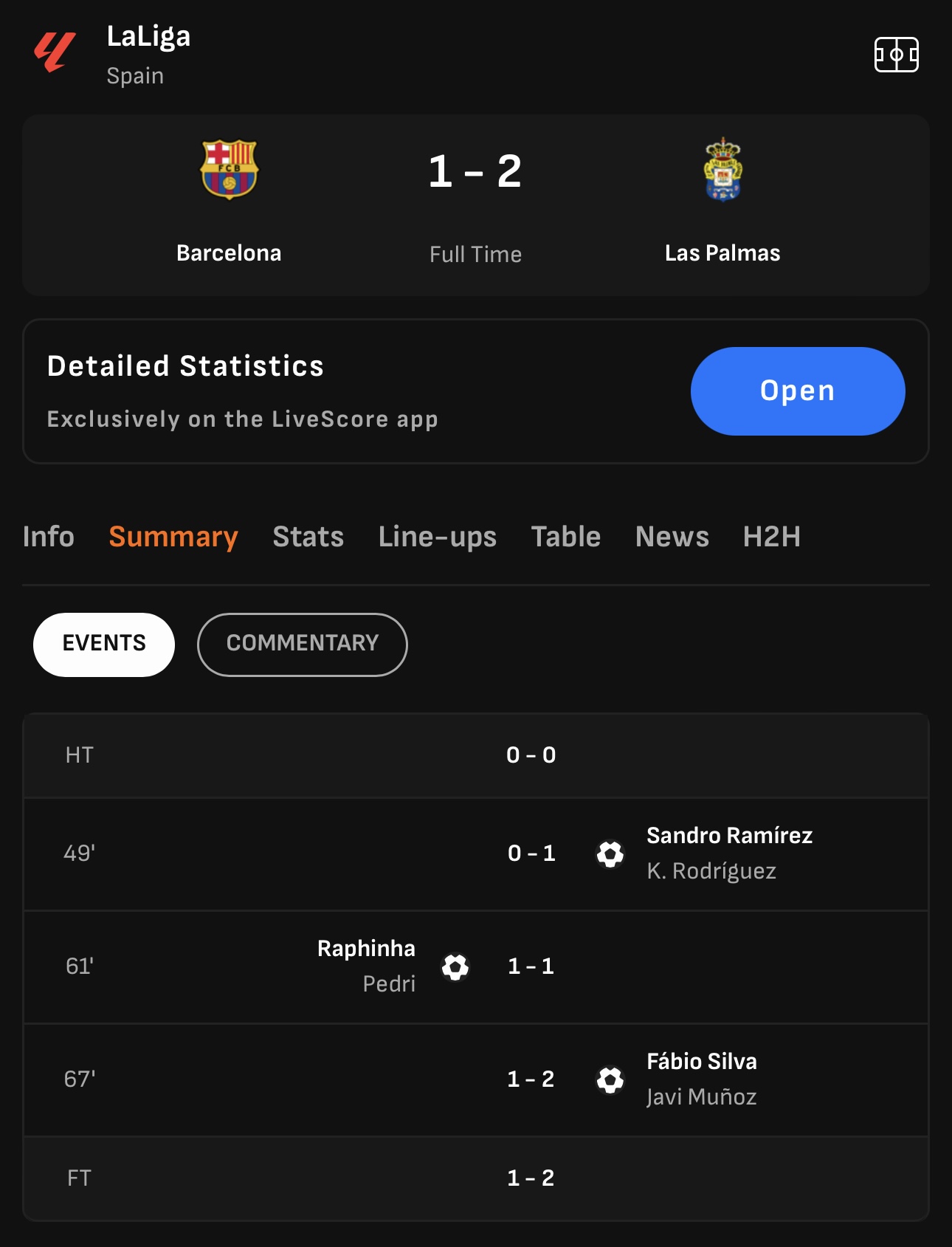
Task: Go to the News tab
Action: tap(672, 537)
